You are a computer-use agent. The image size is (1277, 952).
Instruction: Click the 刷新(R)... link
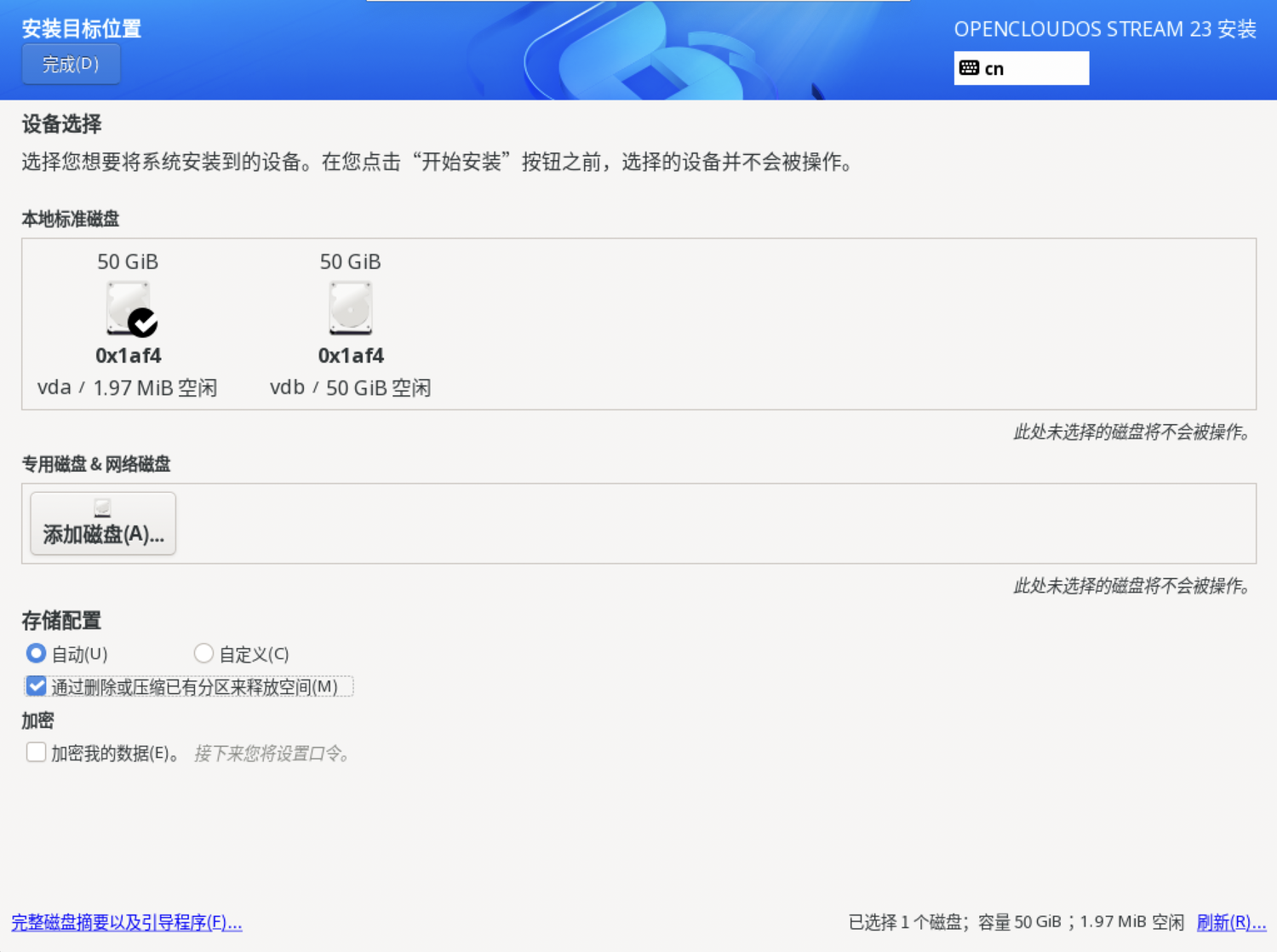[1231, 922]
